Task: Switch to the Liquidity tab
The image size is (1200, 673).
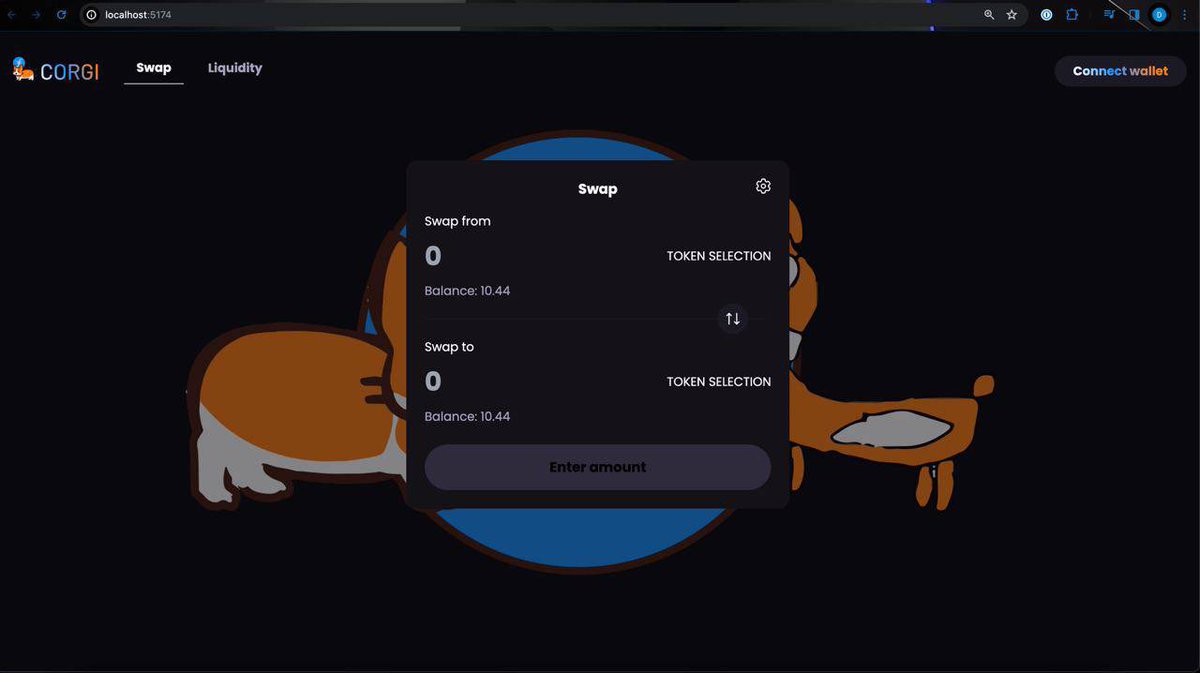Action: click(x=235, y=67)
